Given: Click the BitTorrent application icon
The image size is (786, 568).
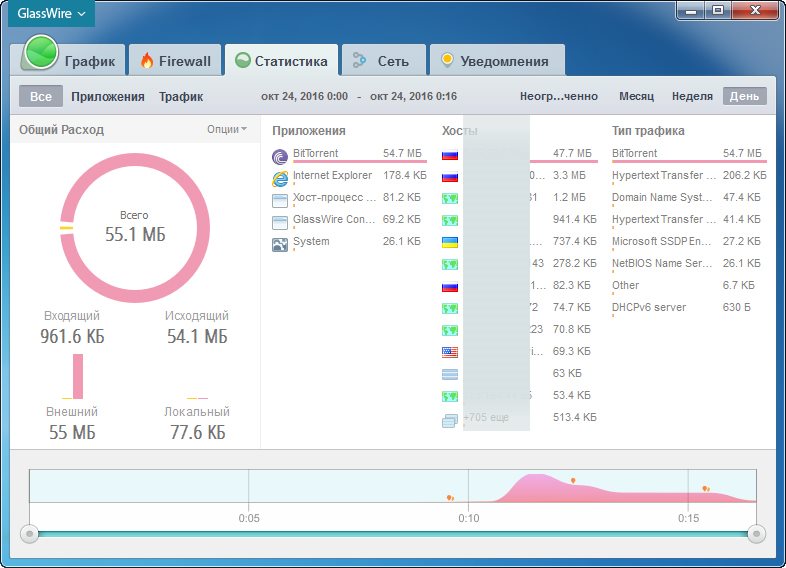Looking at the screenshot, I should tap(280, 156).
